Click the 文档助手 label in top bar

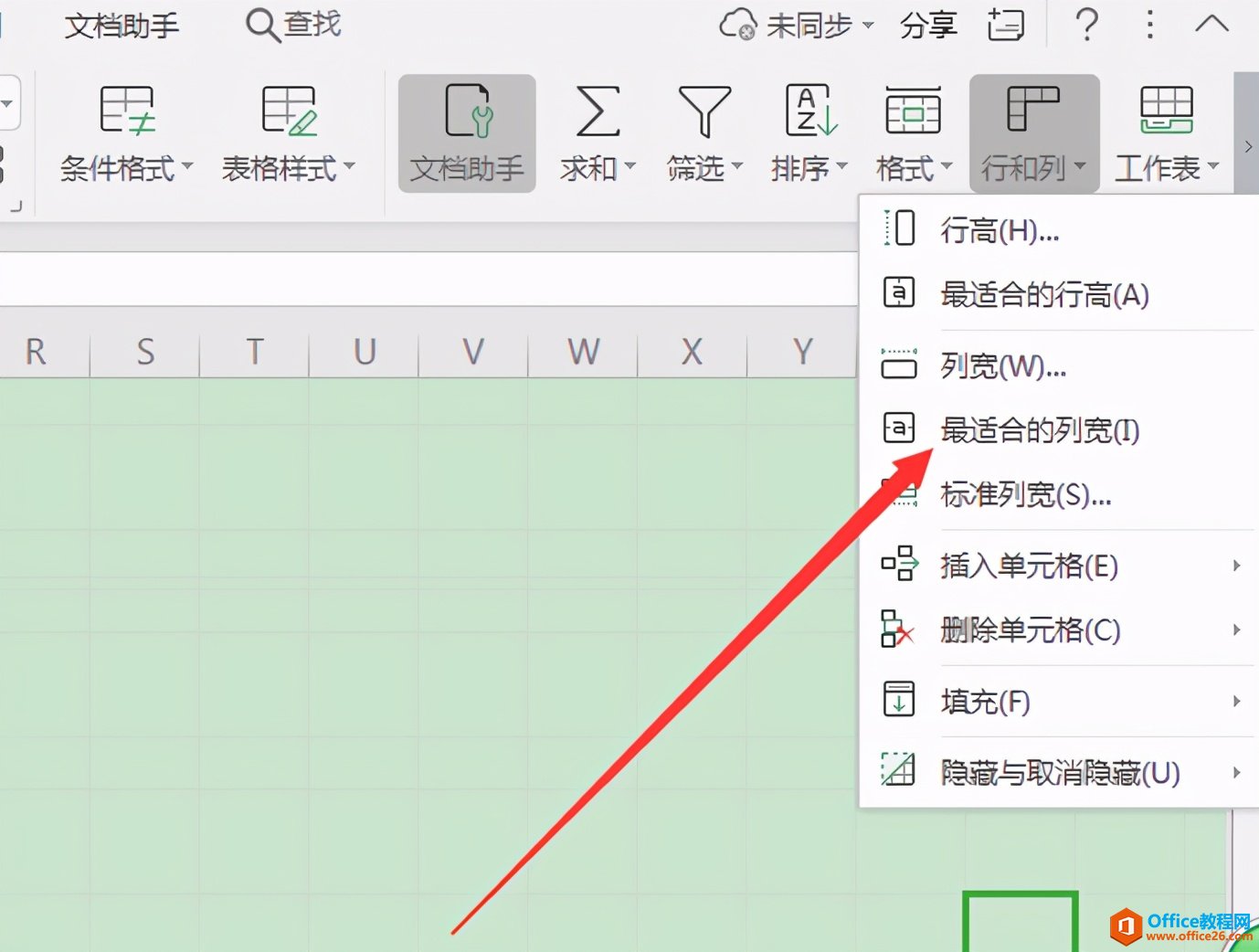coord(122,26)
